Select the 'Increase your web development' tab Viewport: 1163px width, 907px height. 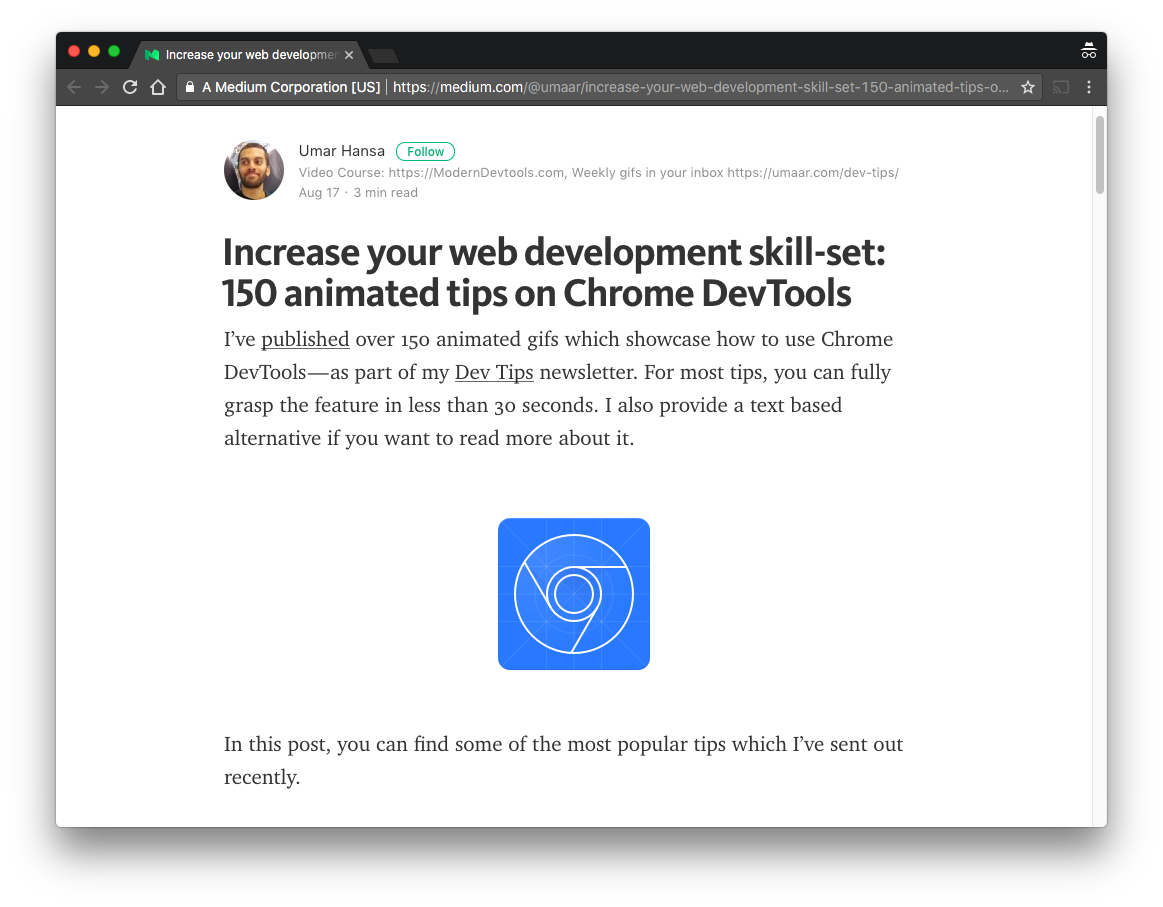click(248, 55)
